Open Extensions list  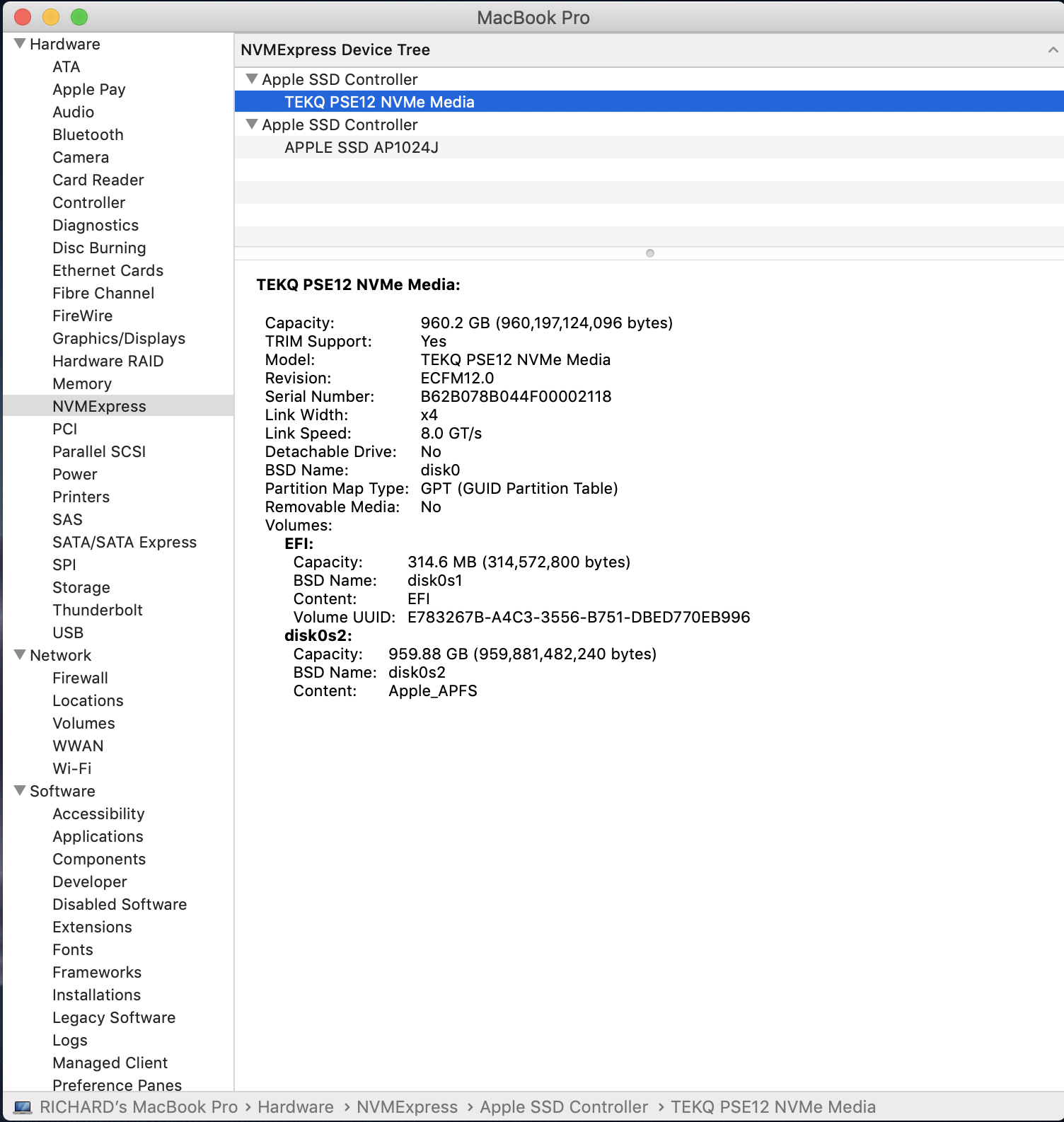pos(92,927)
